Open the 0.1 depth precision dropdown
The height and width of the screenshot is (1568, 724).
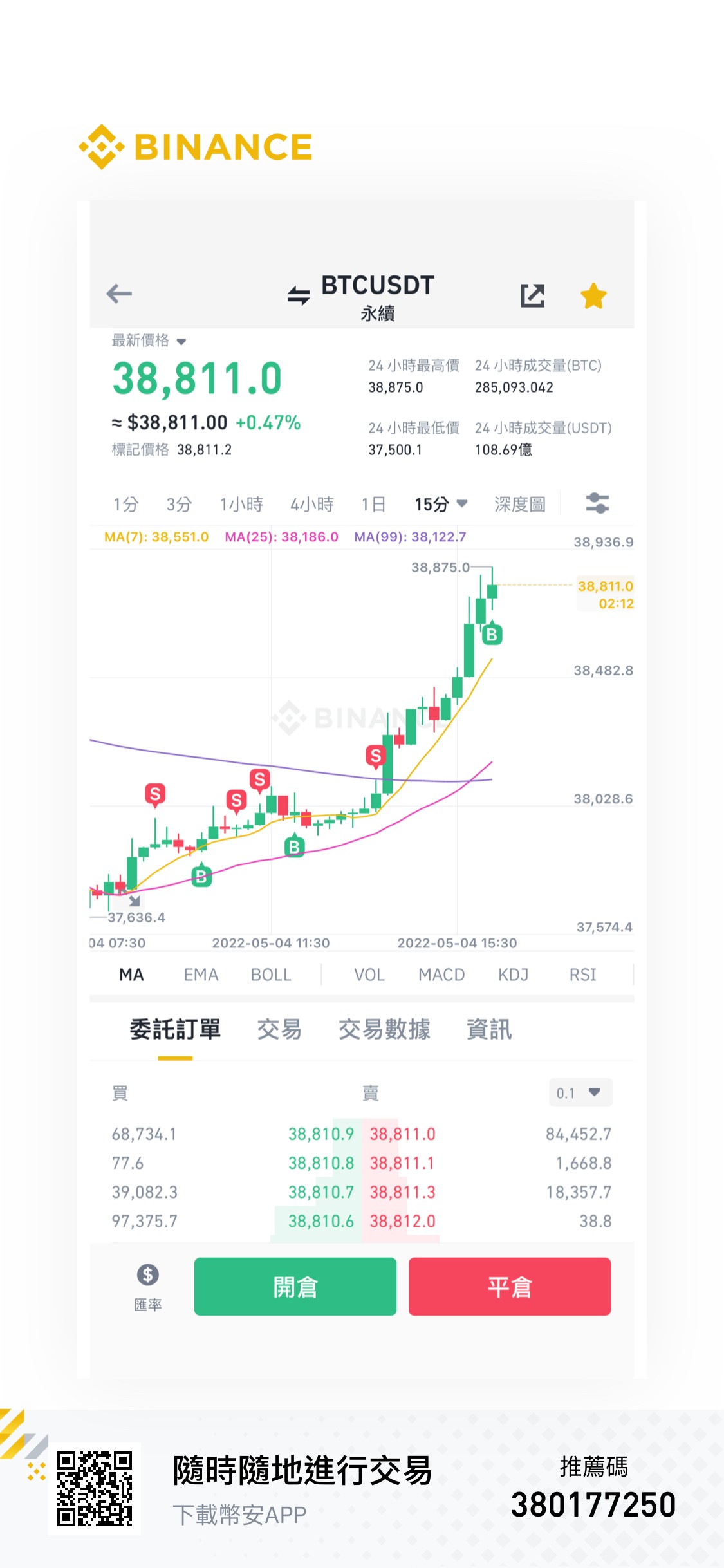pos(580,1093)
